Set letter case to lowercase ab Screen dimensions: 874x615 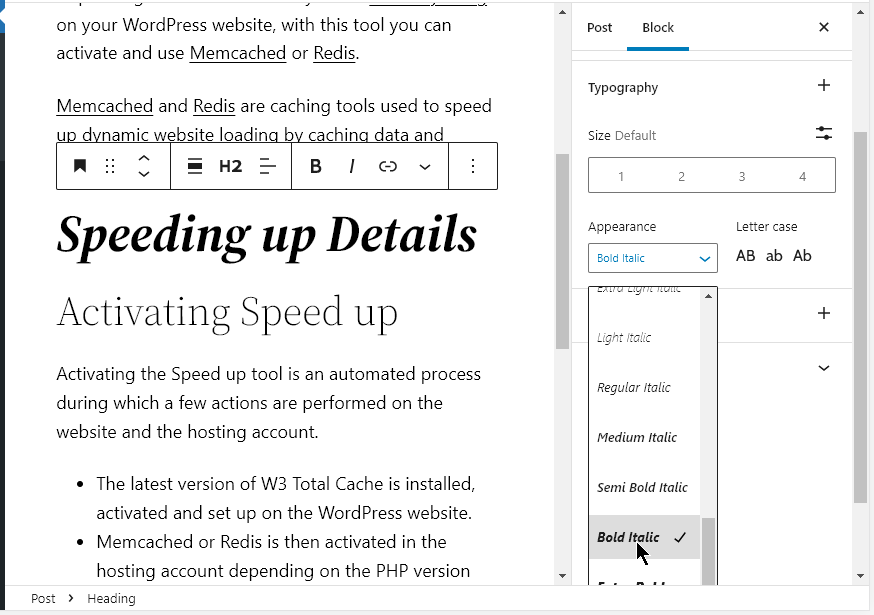pyautogui.click(x=774, y=256)
